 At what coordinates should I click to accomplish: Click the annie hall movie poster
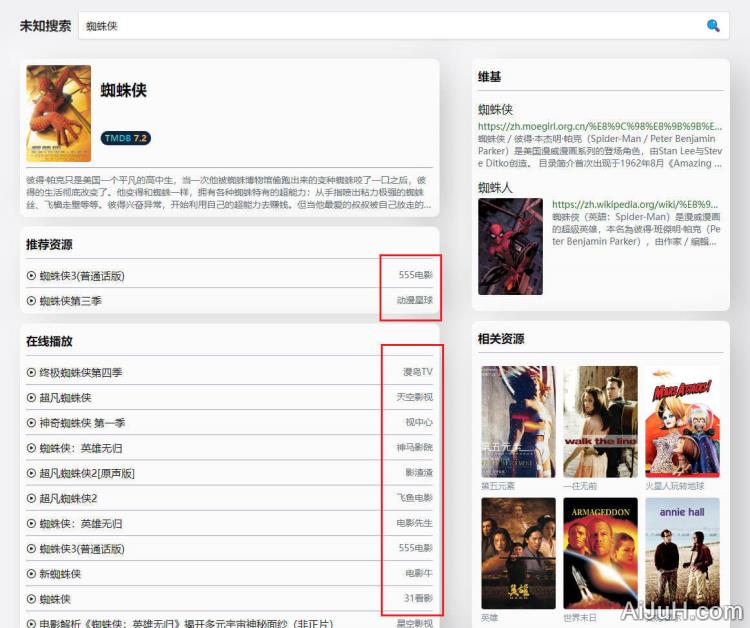[x=682, y=553]
